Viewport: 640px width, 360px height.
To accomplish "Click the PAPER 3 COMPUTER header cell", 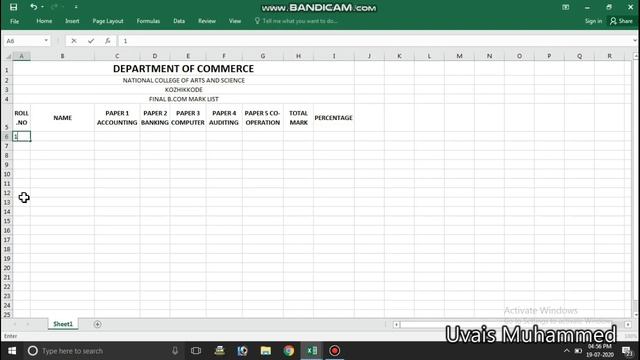I will point(188,118).
